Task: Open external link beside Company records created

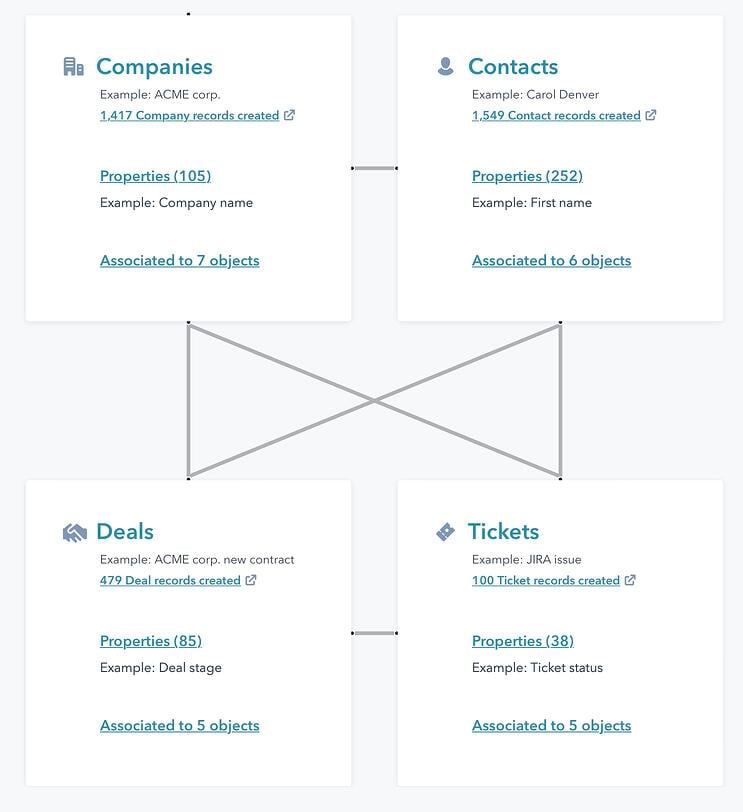Action: (x=290, y=114)
